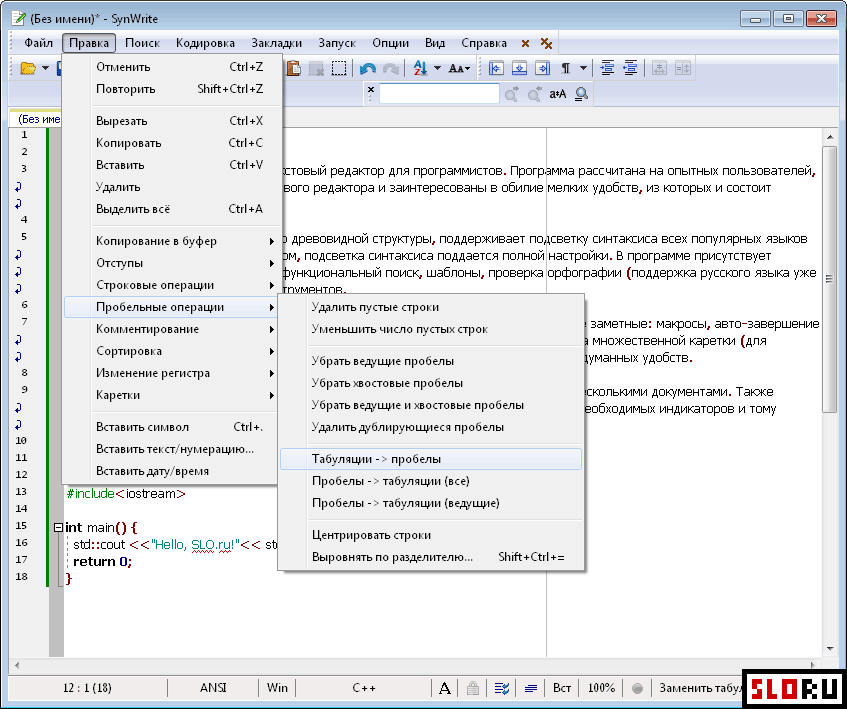The height and width of the screenshot is (709, 847).
Task: Toggle the Вст insert mode indicator
Action: (562, 688)
